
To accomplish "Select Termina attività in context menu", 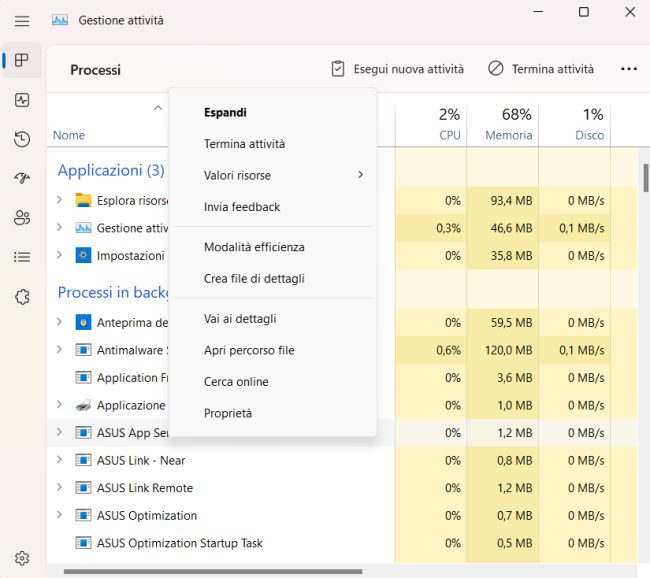I will [x=244, y=144].
